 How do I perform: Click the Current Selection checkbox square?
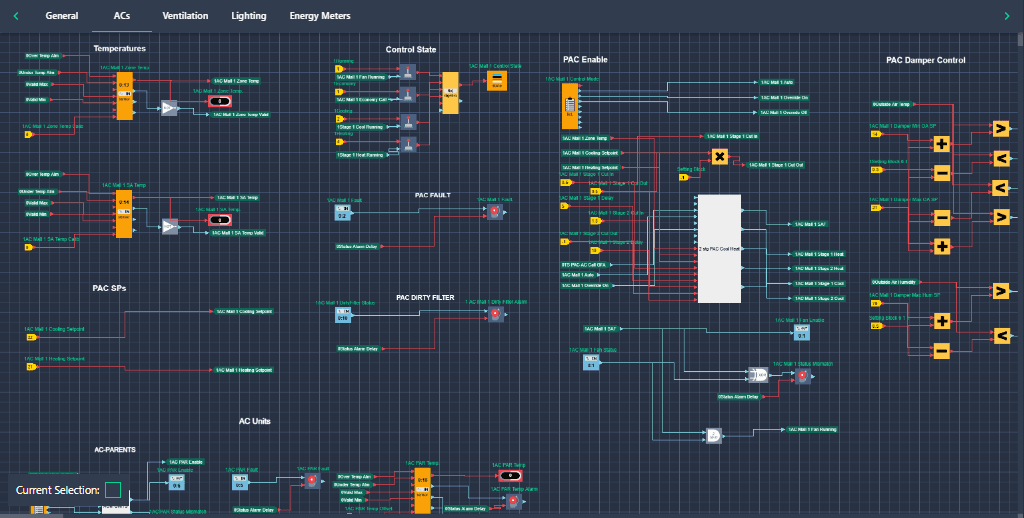[x=113, y=490]
